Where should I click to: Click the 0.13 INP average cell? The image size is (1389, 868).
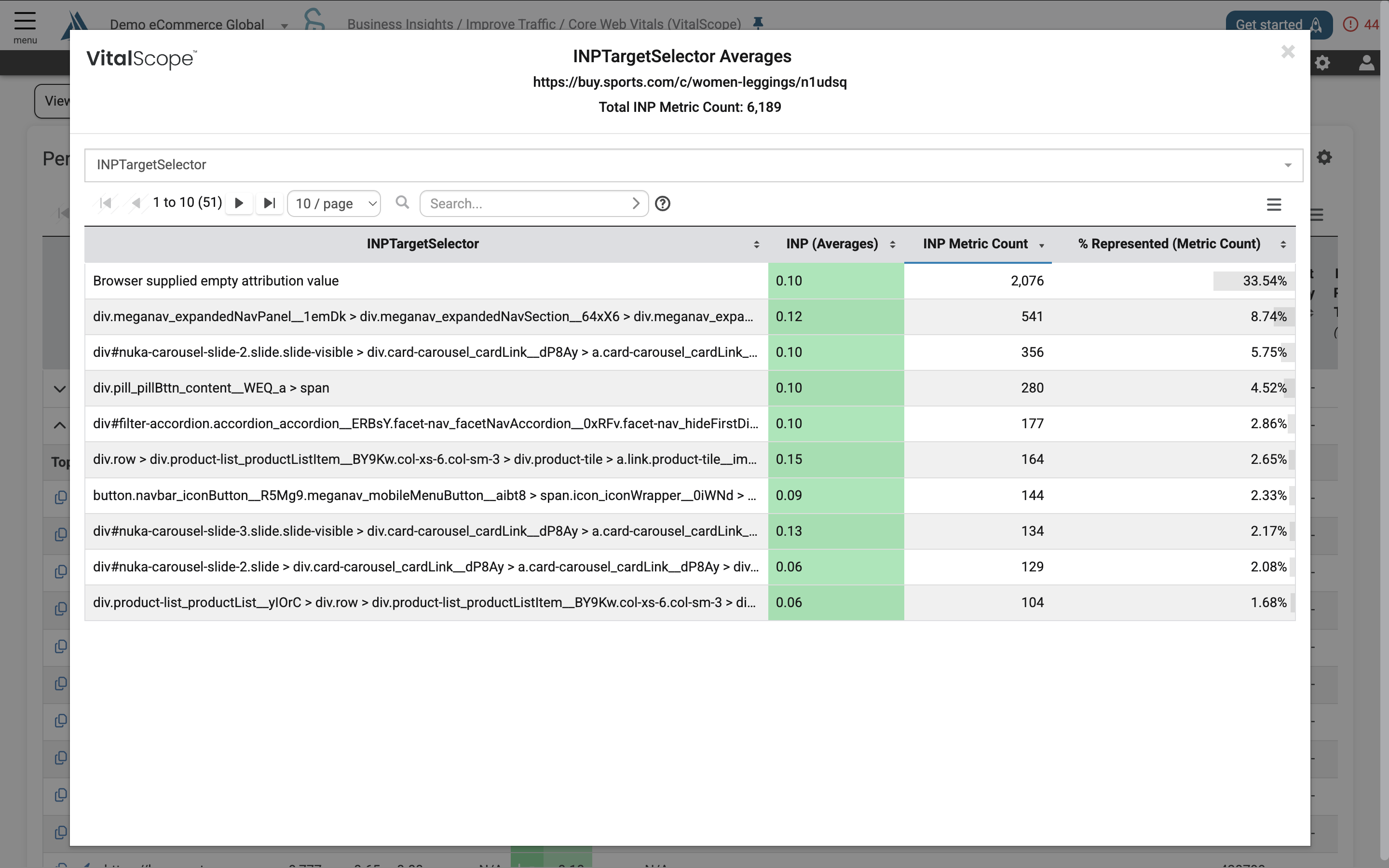pyautogui.click(x=836, y=531)
